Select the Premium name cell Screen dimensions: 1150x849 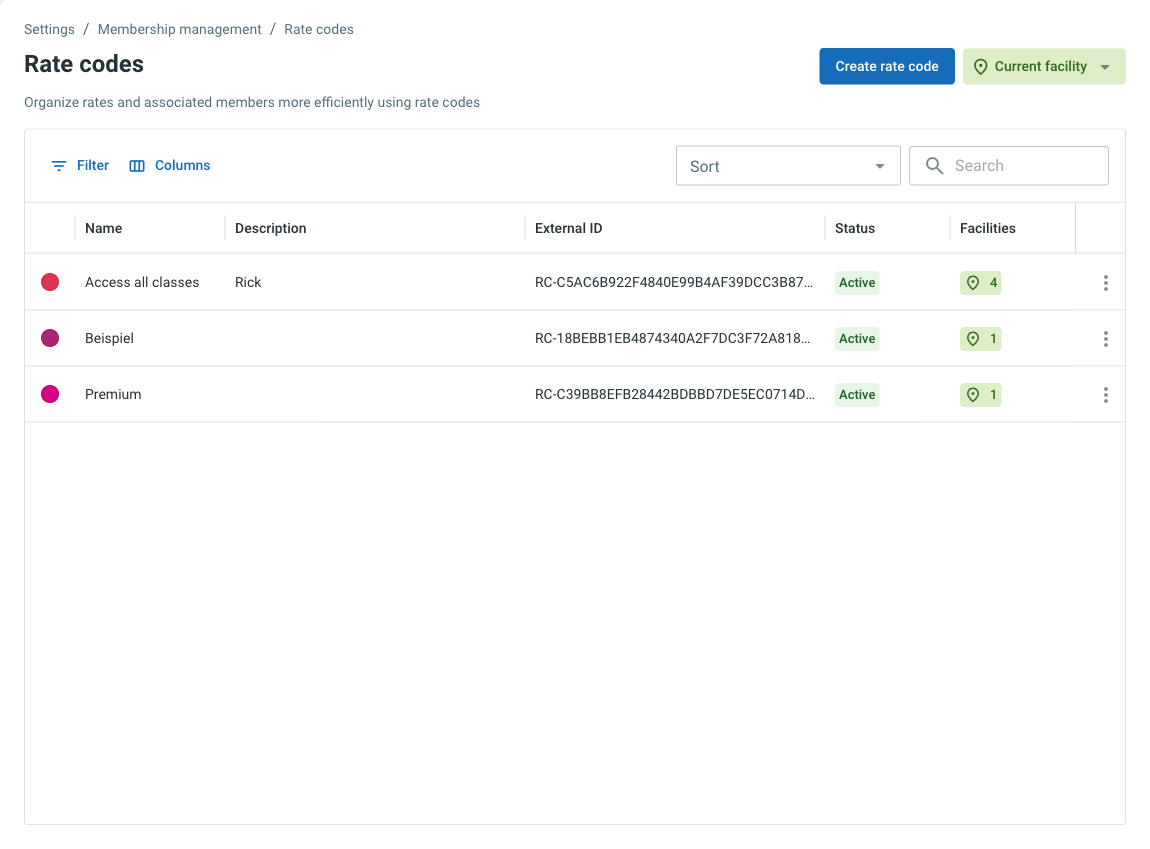coord(113,394)
